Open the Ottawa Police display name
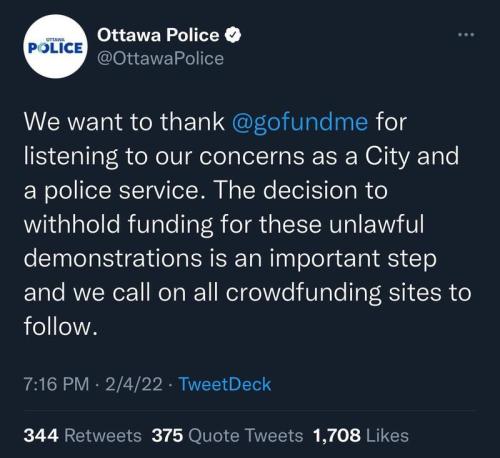This screenshot has width=500, height=458. (x=158, y=35)
